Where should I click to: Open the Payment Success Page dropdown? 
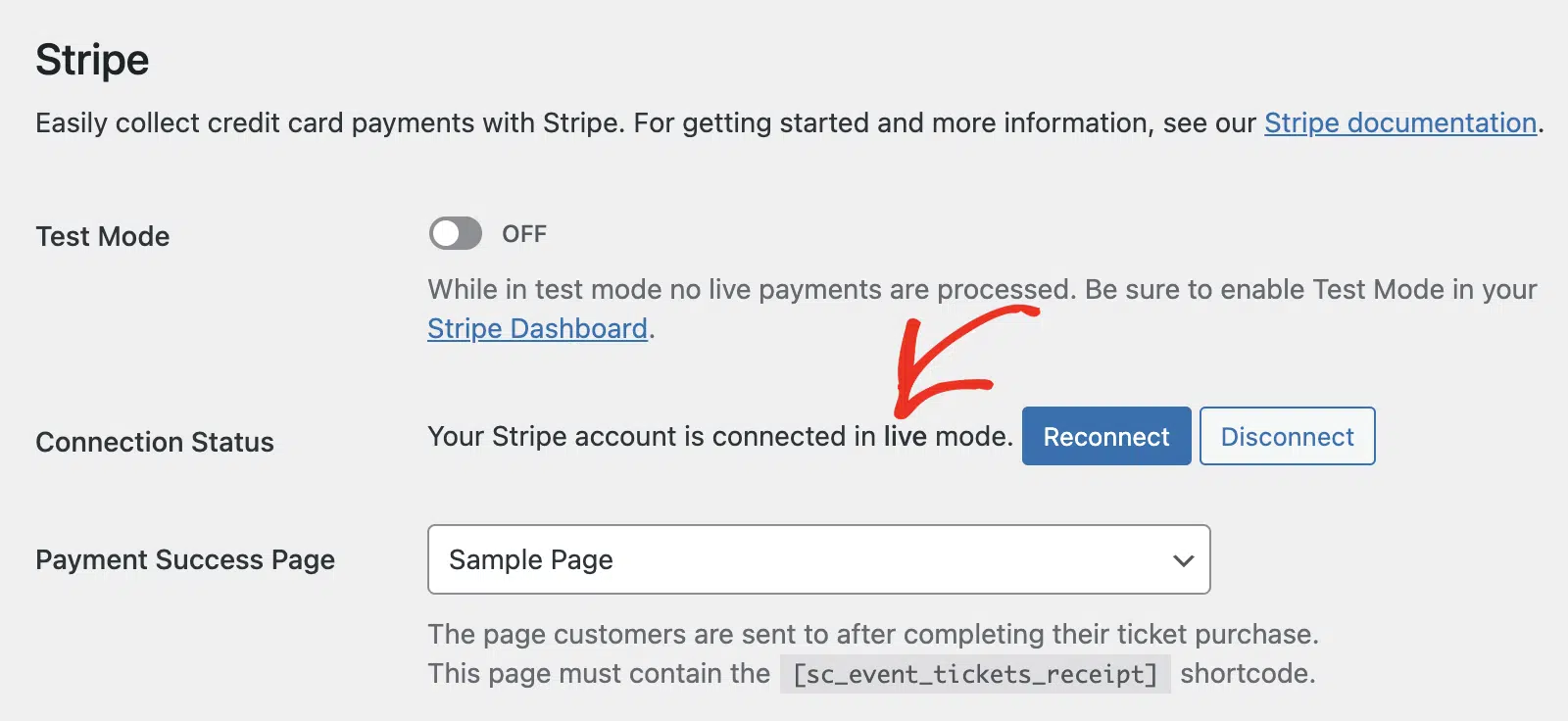(x=818, y=559)
